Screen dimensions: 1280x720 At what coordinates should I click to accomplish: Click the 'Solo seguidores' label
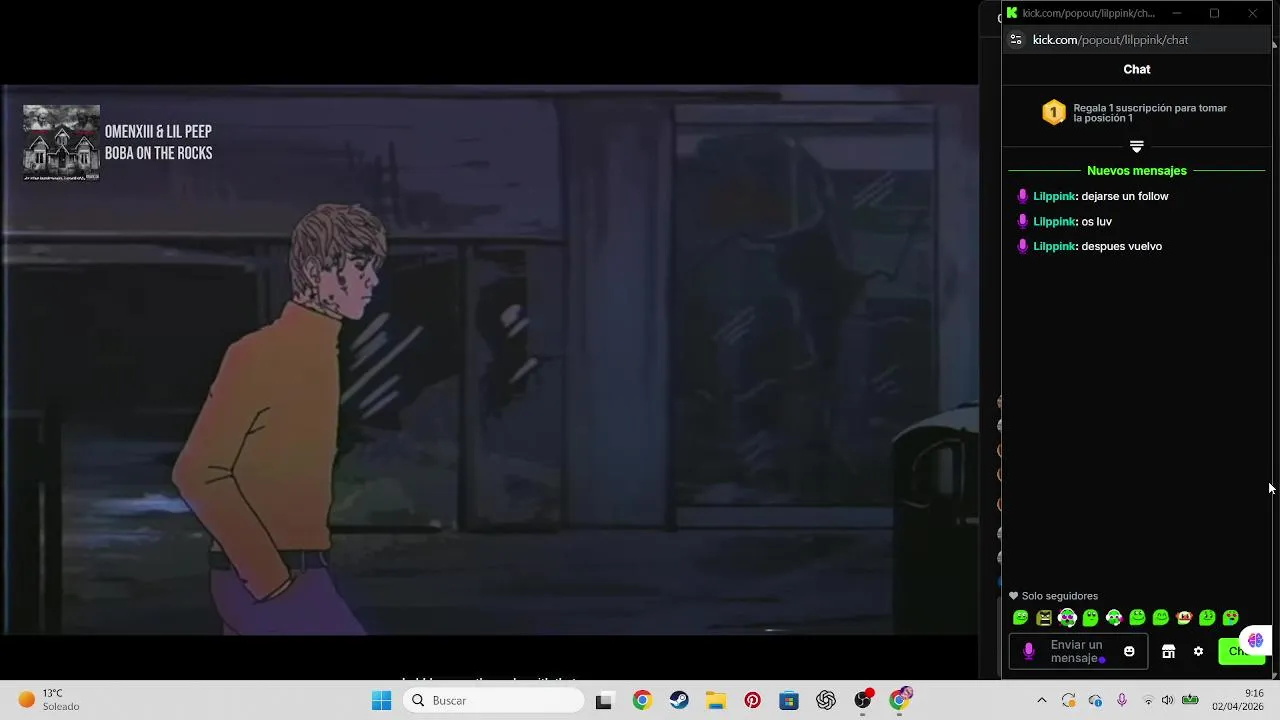pyautogui.click(x=1059, y=596)
